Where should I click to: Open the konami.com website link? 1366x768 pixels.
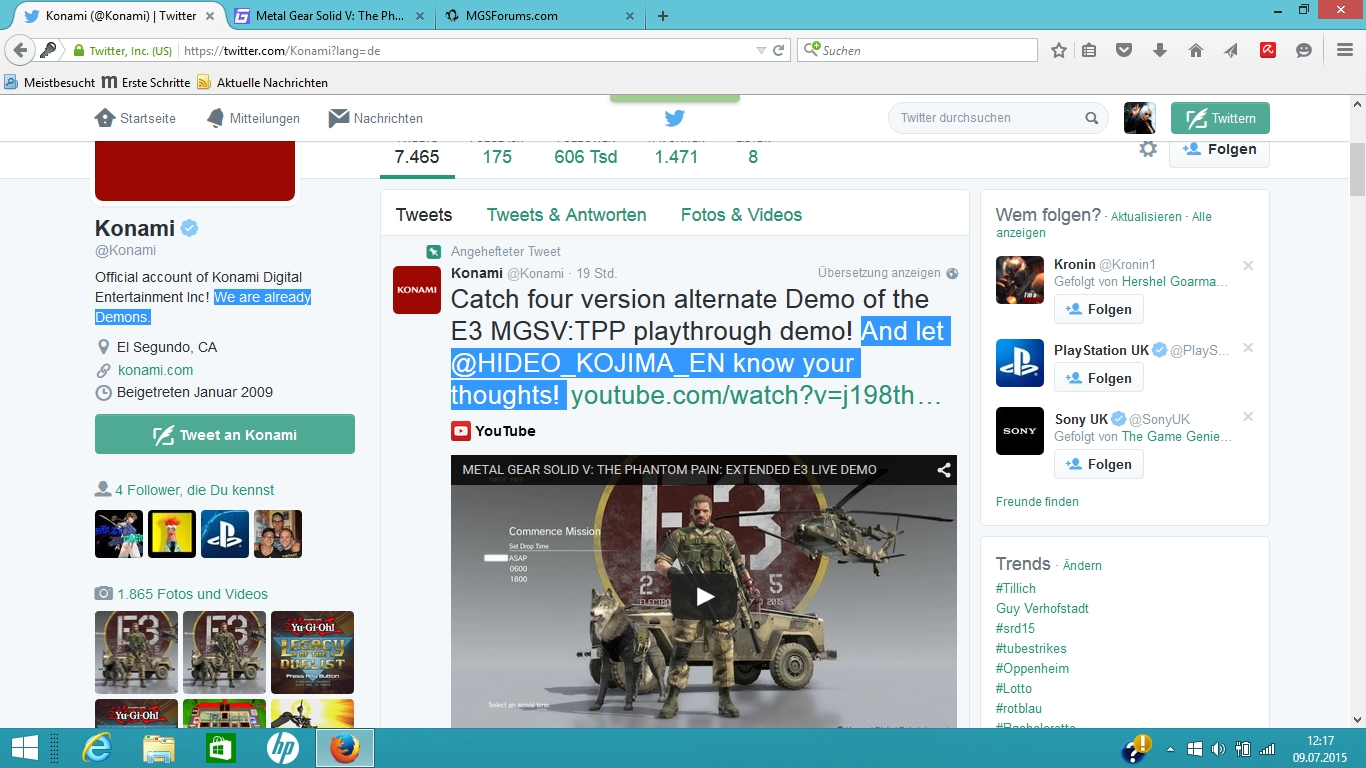(155, 370)
